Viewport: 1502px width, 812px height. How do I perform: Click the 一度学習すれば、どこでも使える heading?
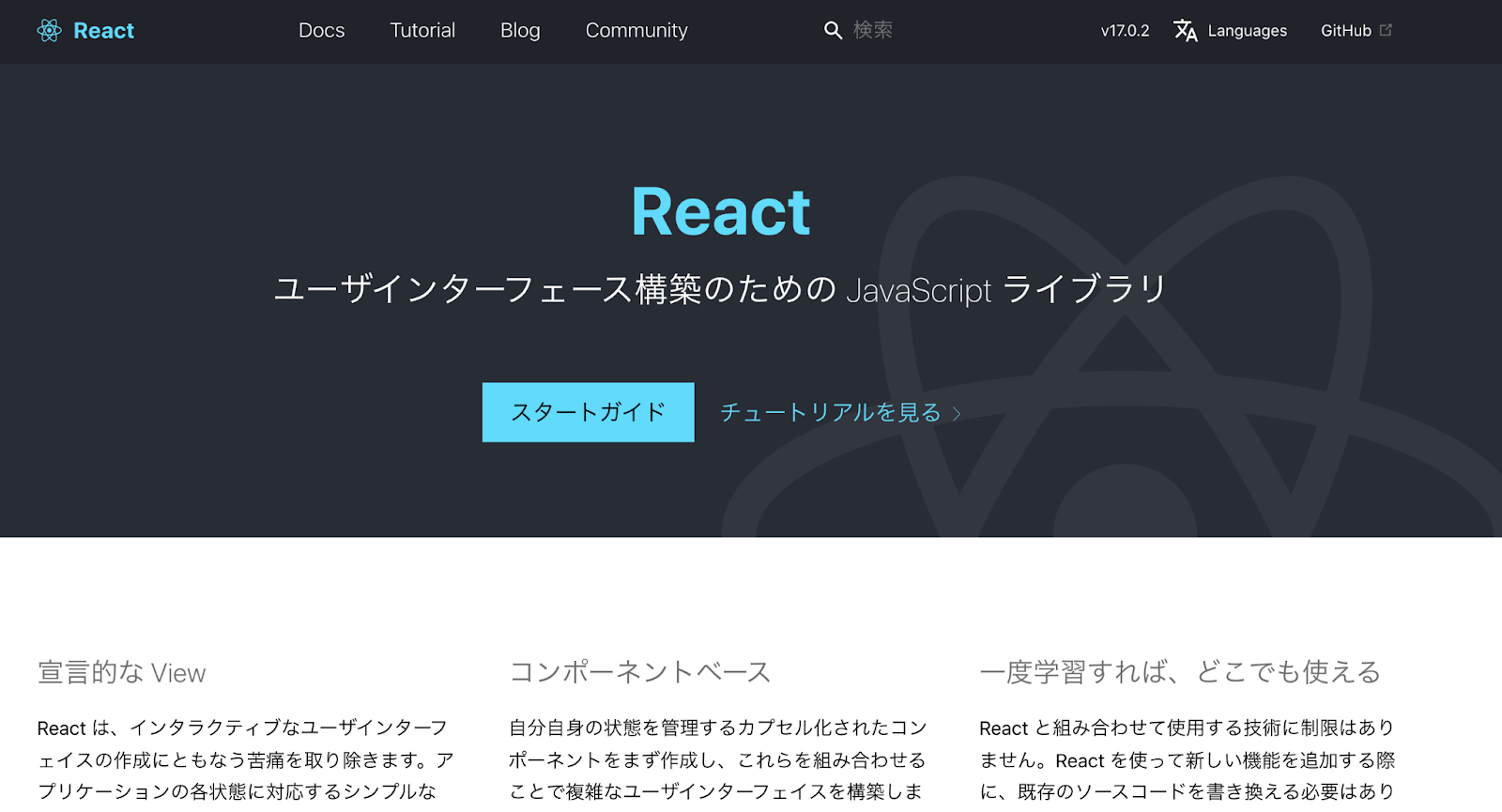click(1180, 672)
